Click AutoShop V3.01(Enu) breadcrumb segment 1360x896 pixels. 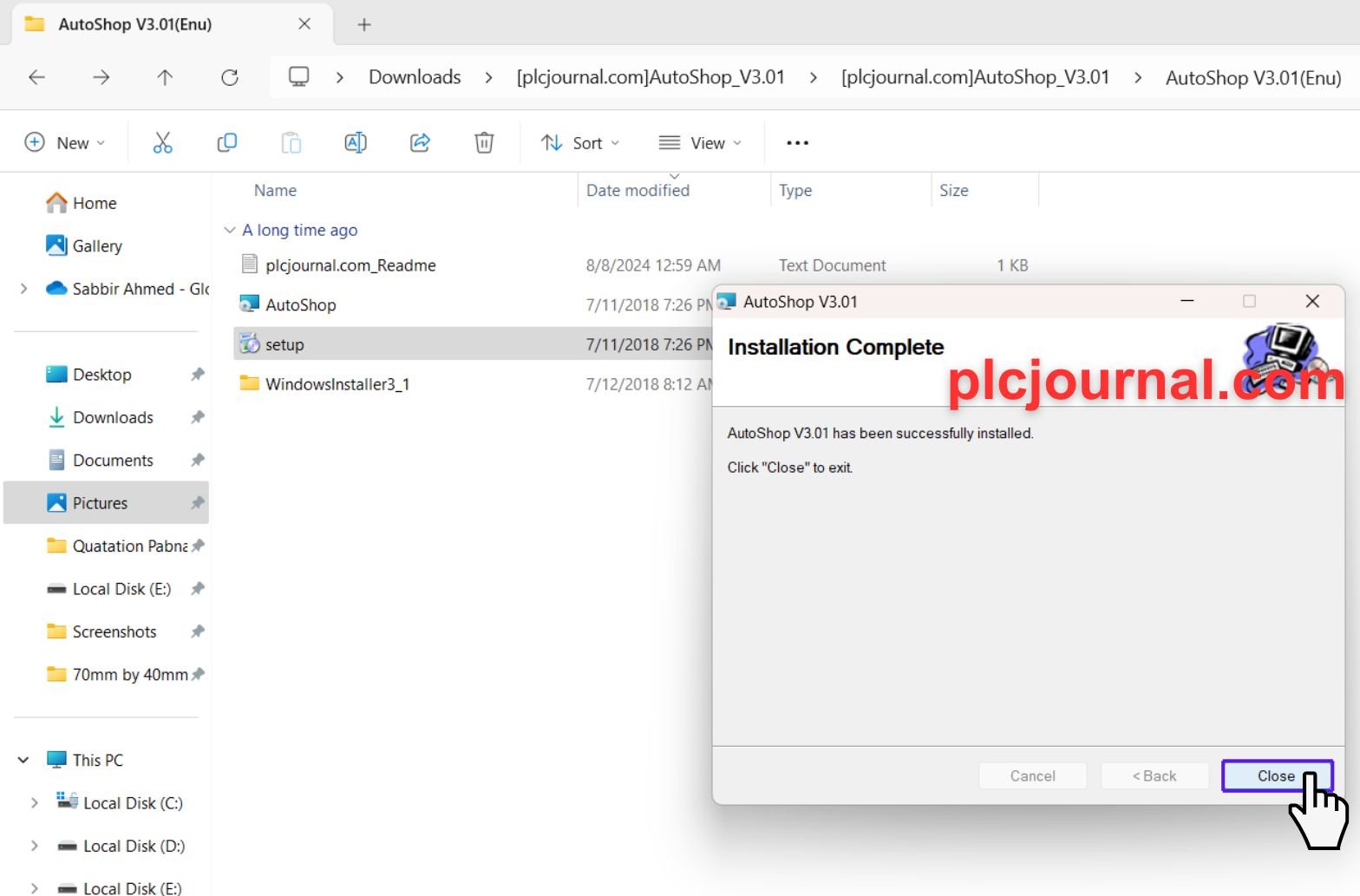pos(1253,77)
